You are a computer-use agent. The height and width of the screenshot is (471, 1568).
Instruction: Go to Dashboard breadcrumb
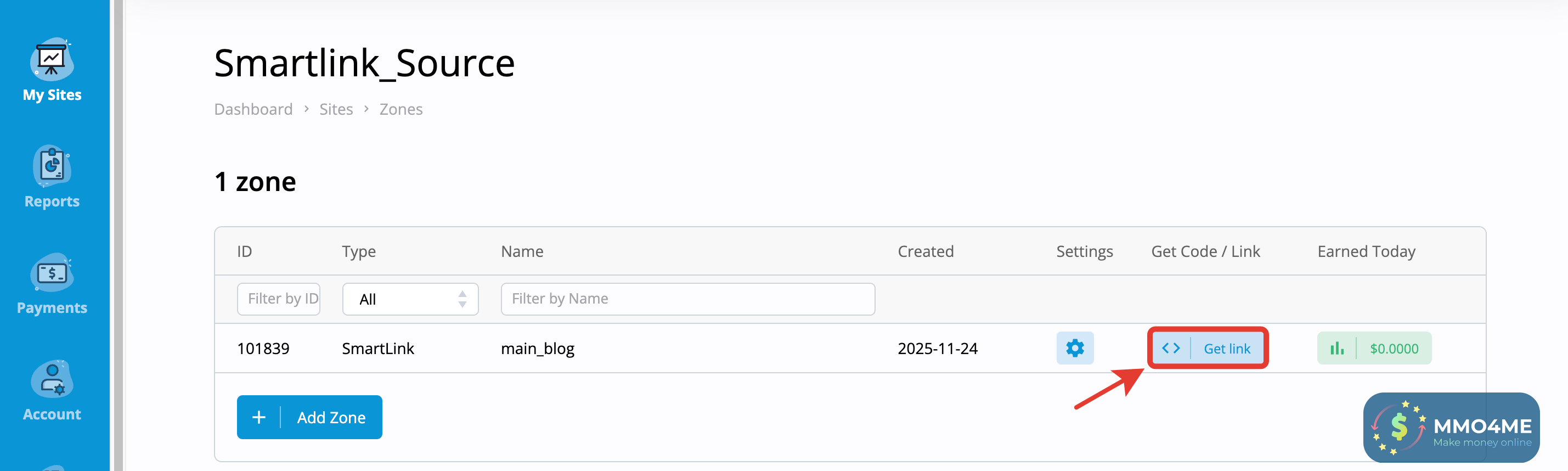pos(253,109)
